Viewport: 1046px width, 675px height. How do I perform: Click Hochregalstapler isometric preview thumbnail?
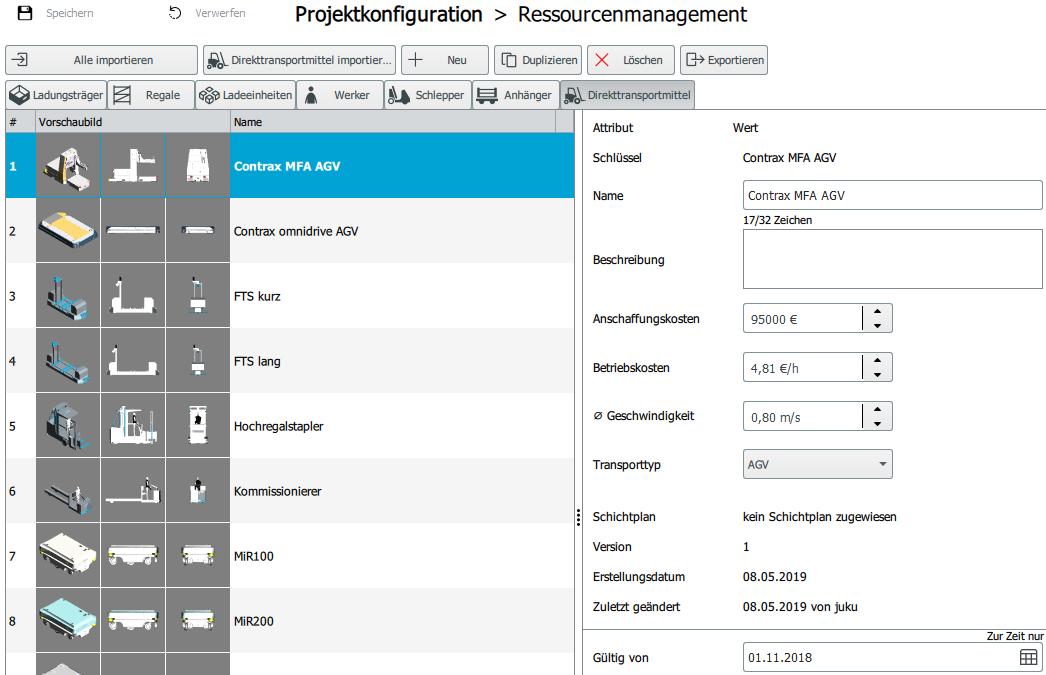67,426
